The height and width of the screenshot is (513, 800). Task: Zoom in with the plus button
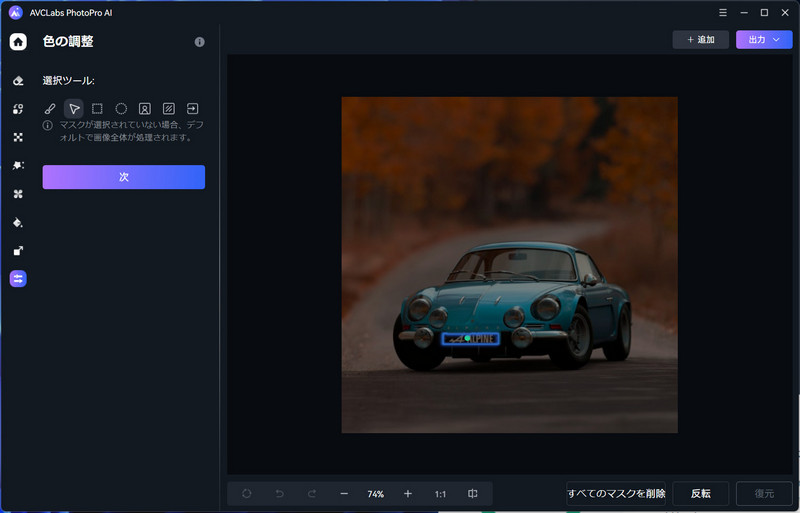pyautogui.click(x=408, y=494)
